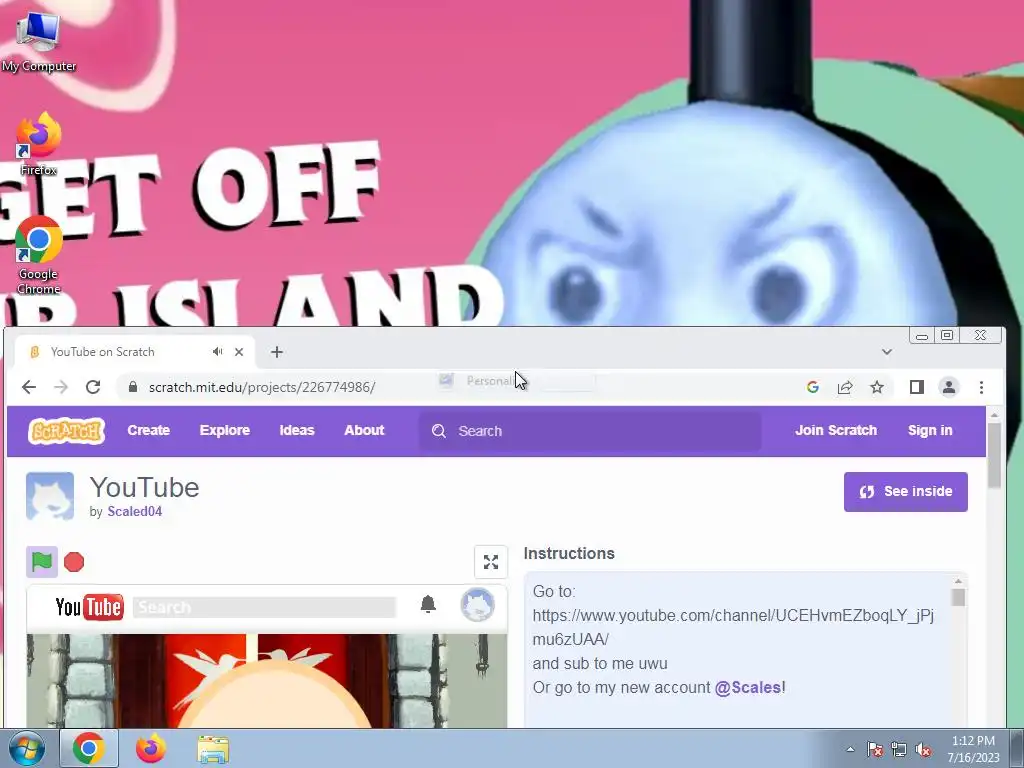Open Ideas in Scratch nav
1024x768 pixels.
[x=297, y=430]
